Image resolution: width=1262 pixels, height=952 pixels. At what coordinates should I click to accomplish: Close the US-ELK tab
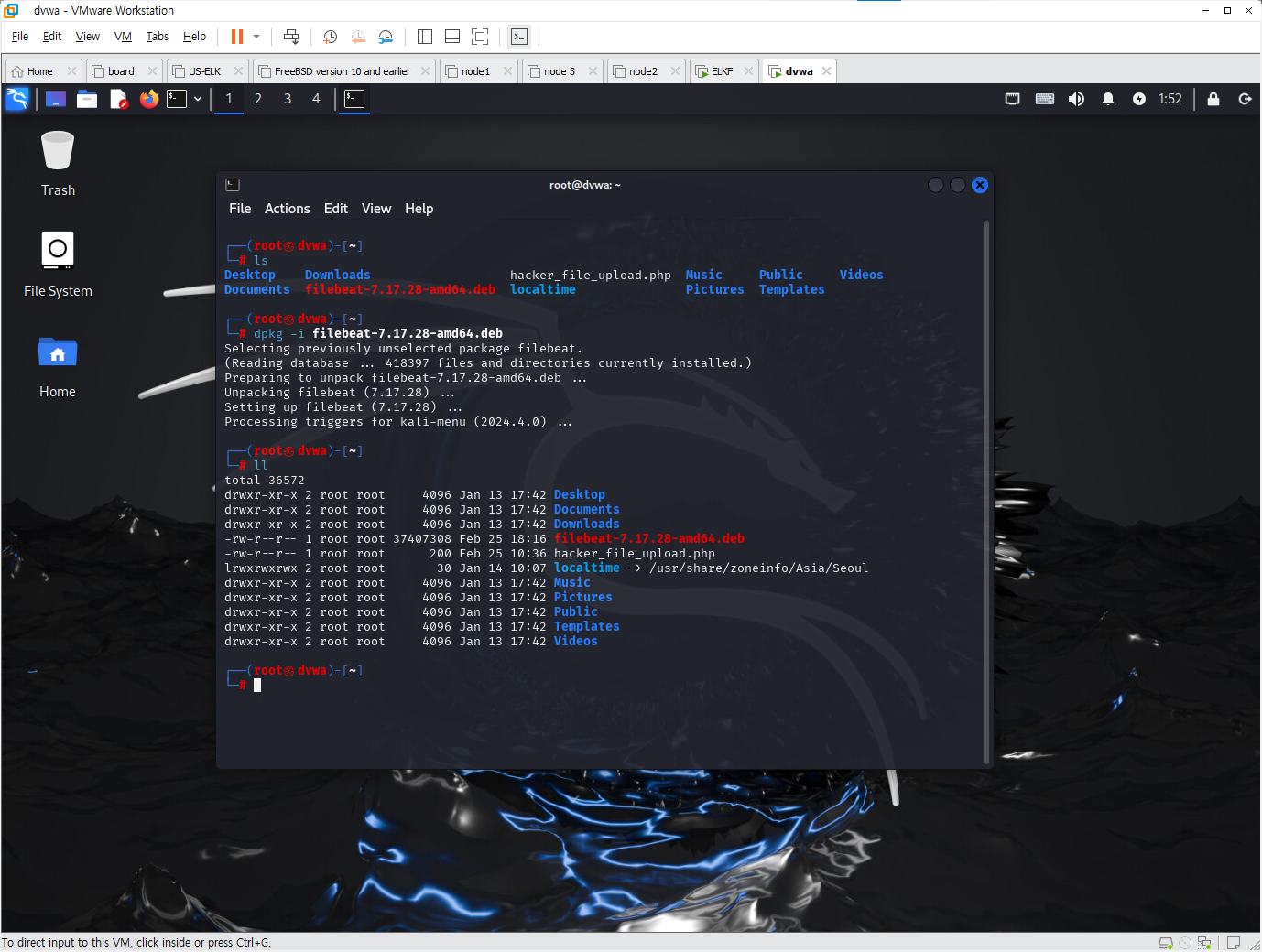[238, 71]
